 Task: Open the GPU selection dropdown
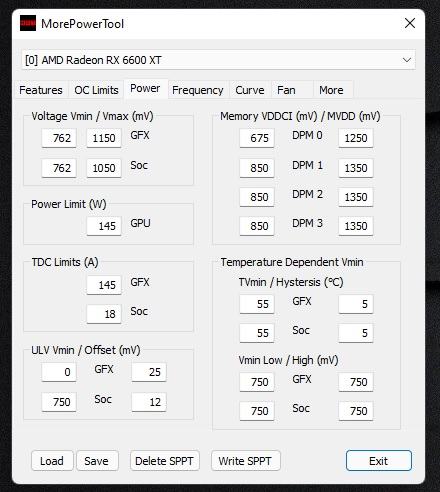(218, 60)
